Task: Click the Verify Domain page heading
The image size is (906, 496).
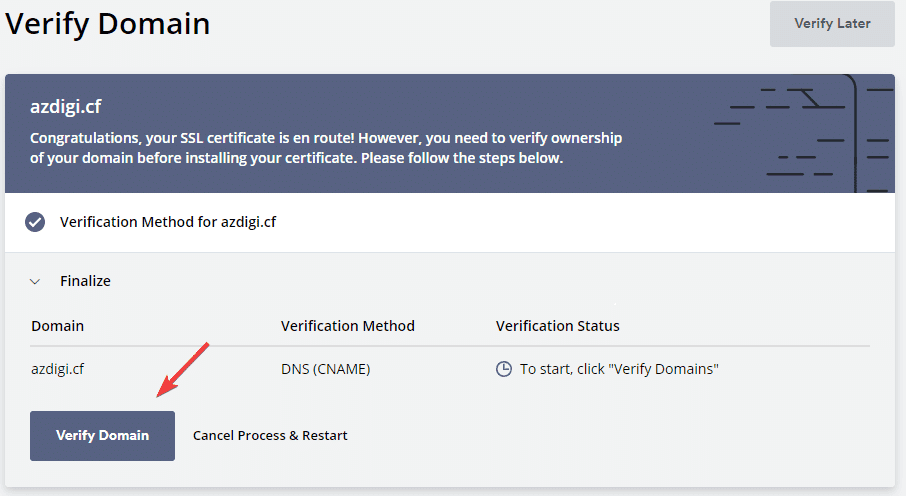Action: (x=107, y=24)
